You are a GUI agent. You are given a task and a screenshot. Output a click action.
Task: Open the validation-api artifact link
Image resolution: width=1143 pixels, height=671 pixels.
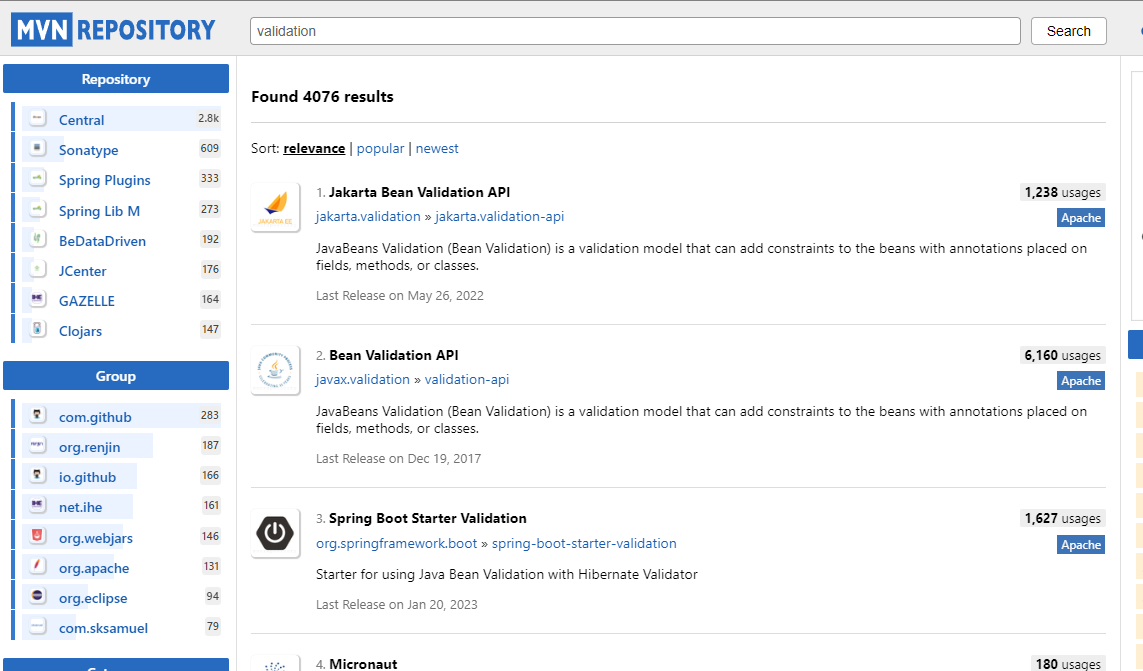(467, 379)
